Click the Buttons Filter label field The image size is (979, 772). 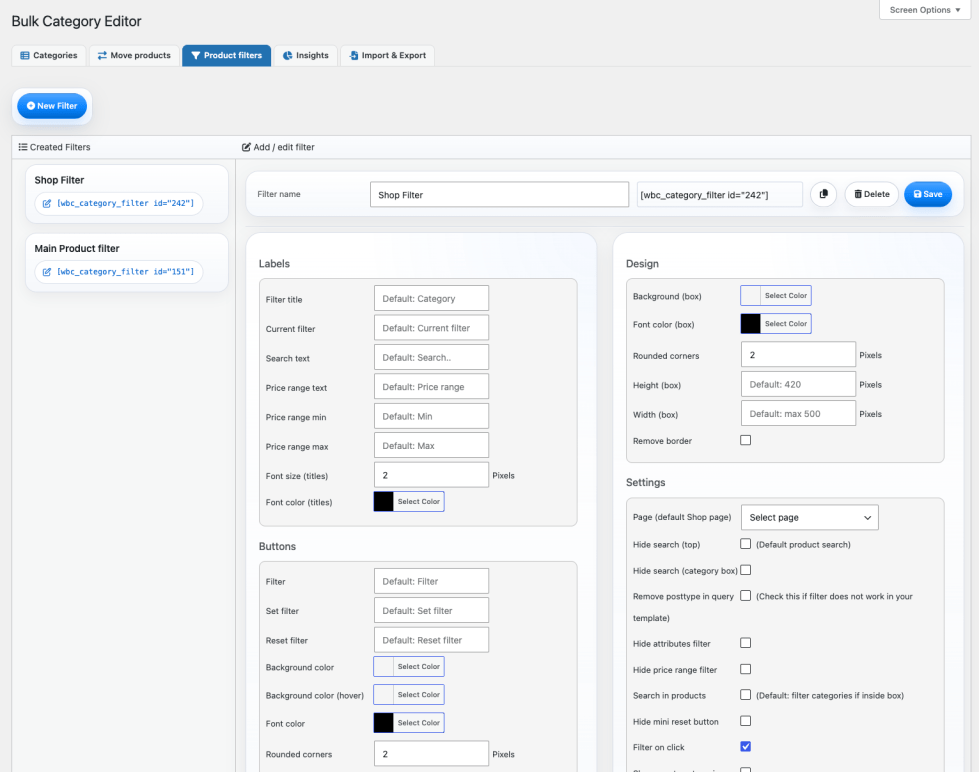pyautogui.click(x=431, y=581)
